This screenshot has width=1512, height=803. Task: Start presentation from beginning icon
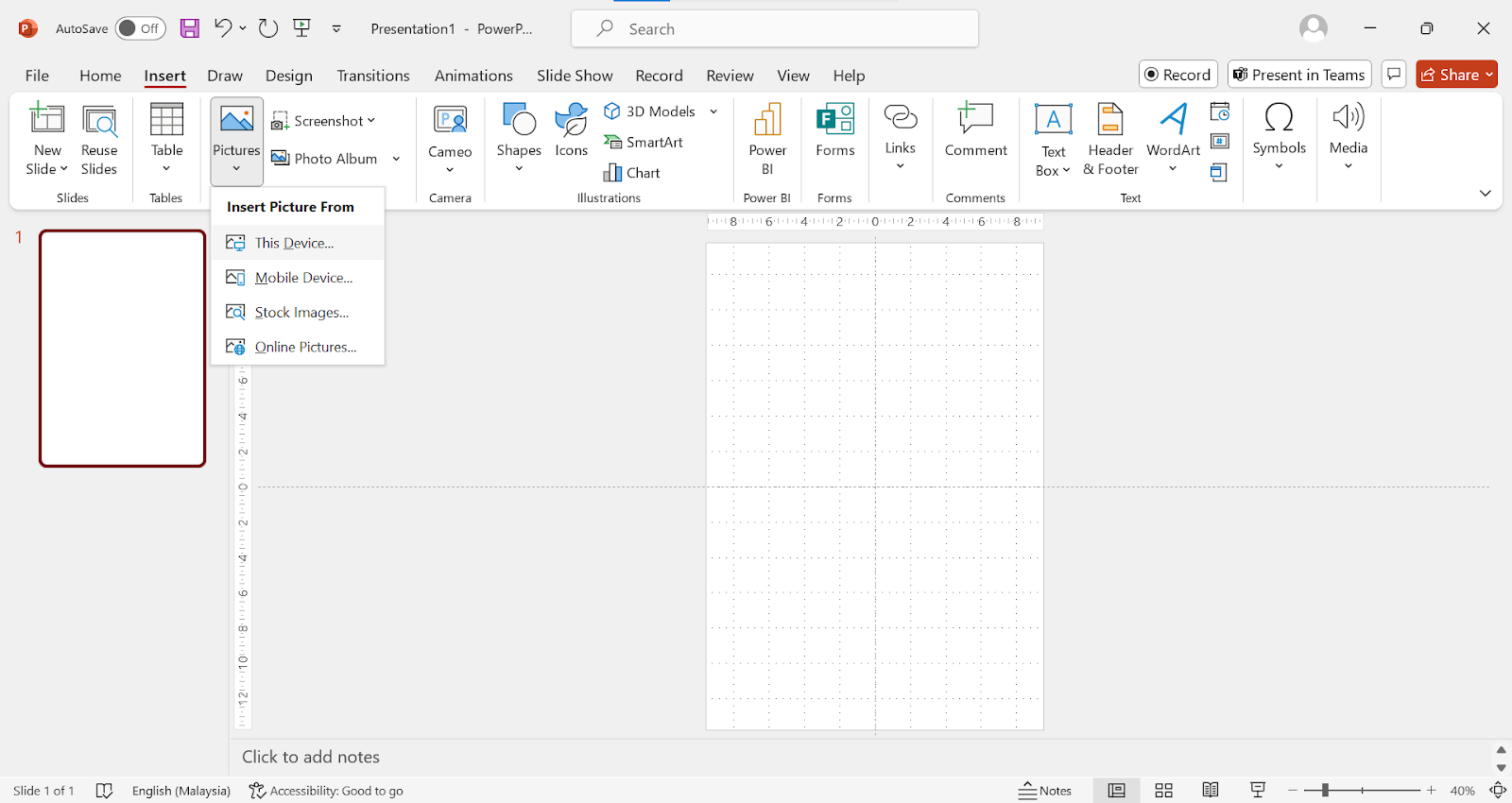point(302,28)
